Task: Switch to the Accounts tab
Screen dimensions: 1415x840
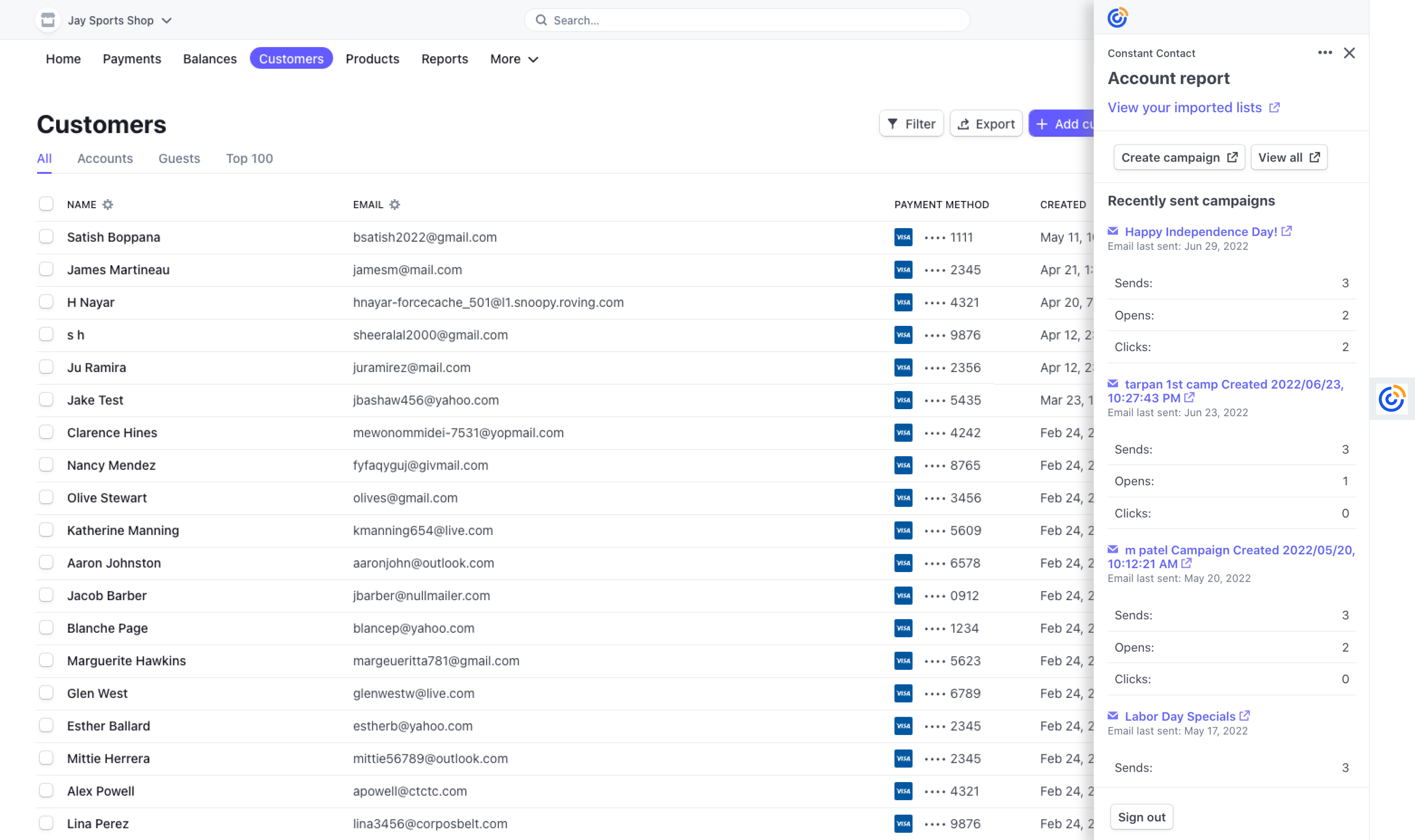Action: click(105, 158)
